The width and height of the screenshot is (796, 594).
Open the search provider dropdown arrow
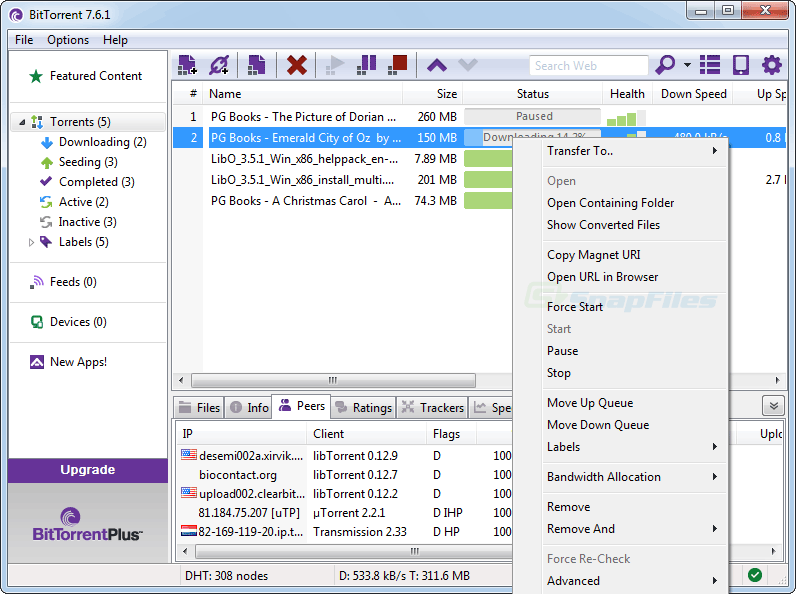pyautogui.click(x=688, y=66)
